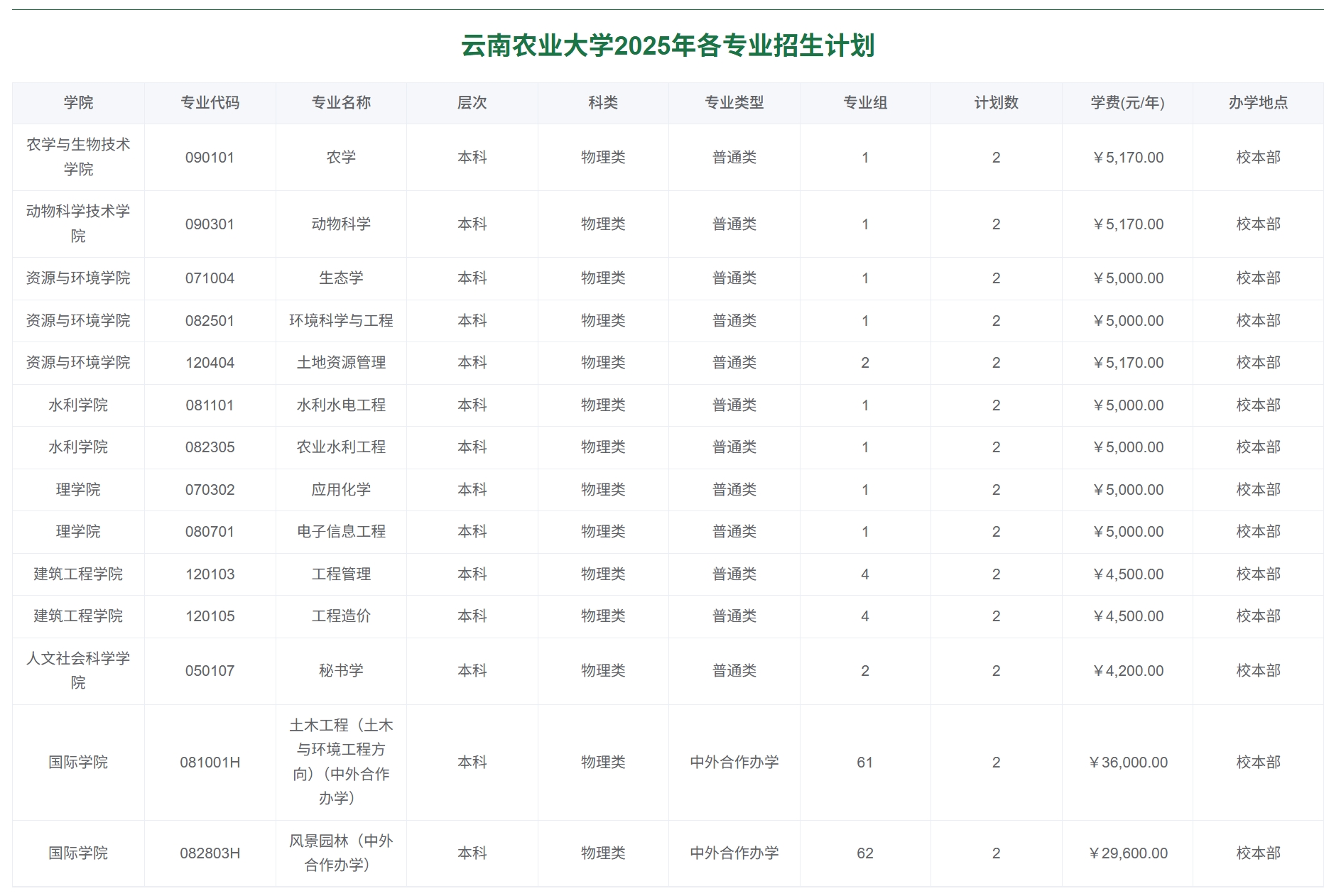
Task: Click tuition value ￥4,200.00
Action: [x=1127, y=671]
